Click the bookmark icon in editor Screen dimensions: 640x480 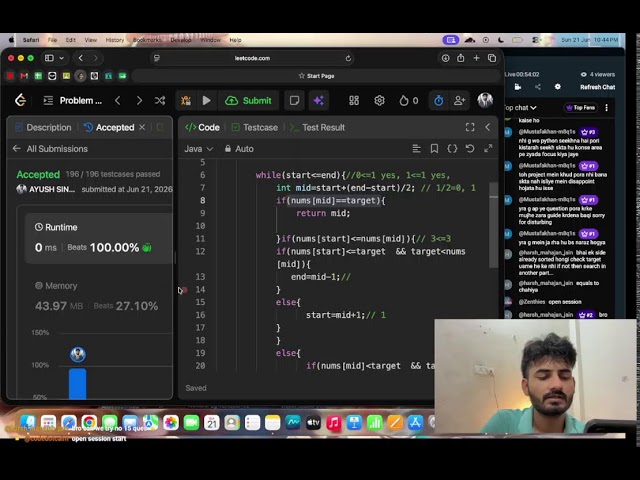click(x=434, y=149)
